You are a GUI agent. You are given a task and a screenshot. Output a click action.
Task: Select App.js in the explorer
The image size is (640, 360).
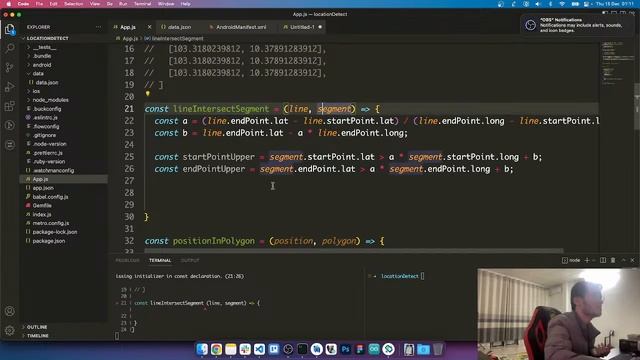pos(40,179)
